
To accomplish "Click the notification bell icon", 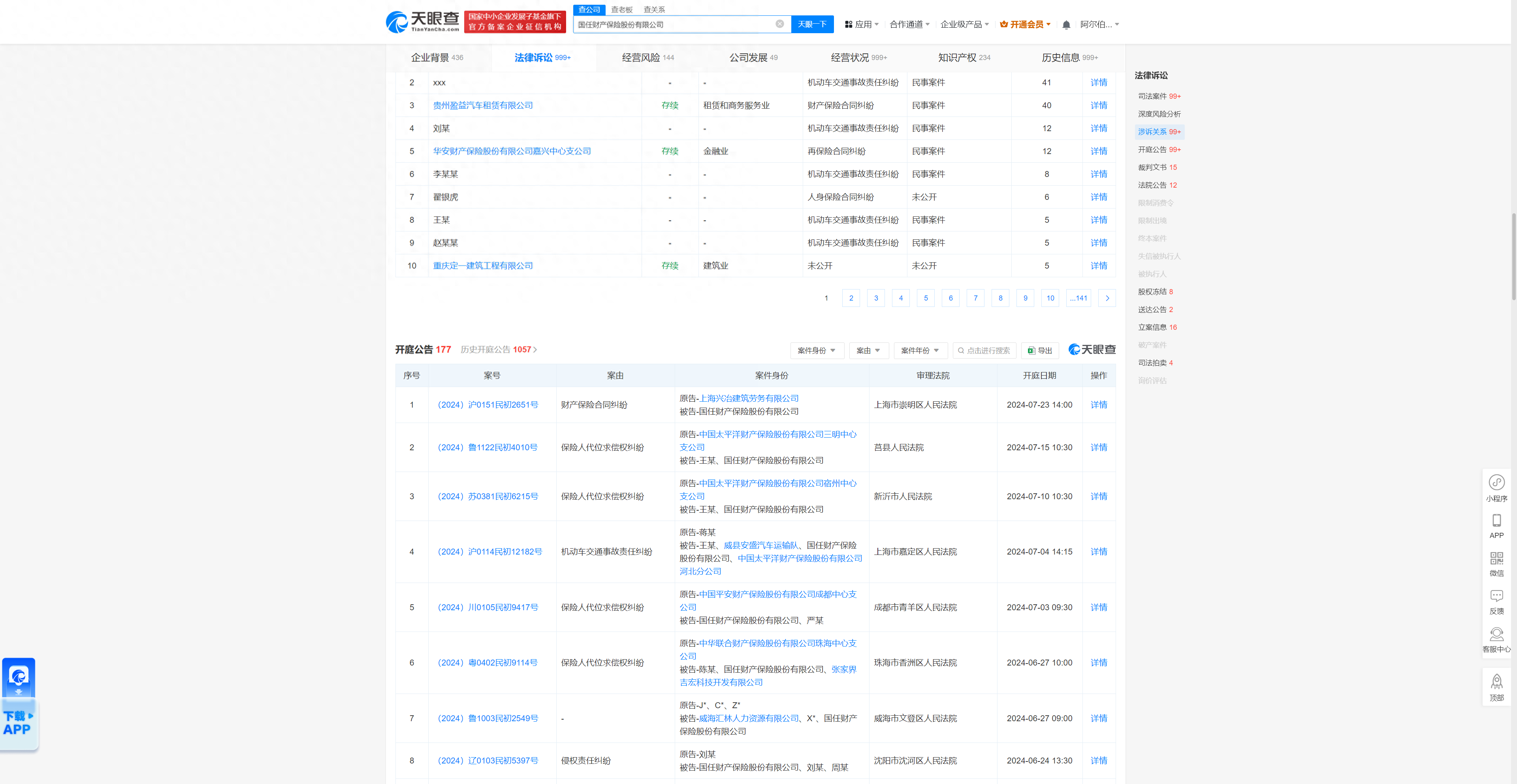I will point(1066,24).
